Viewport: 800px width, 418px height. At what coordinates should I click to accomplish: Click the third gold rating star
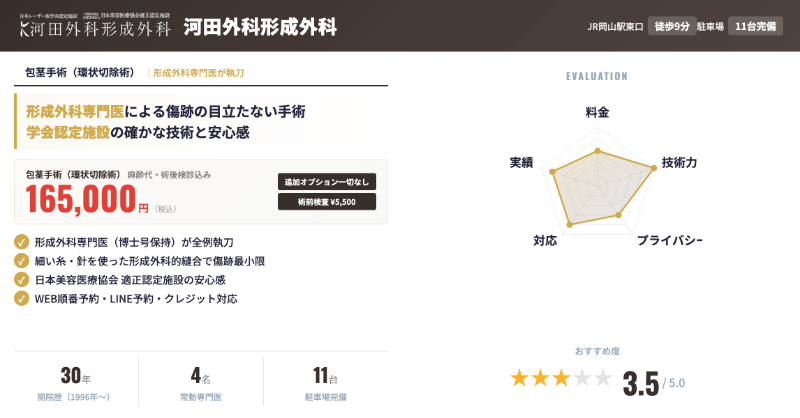(x=561, y=378)
